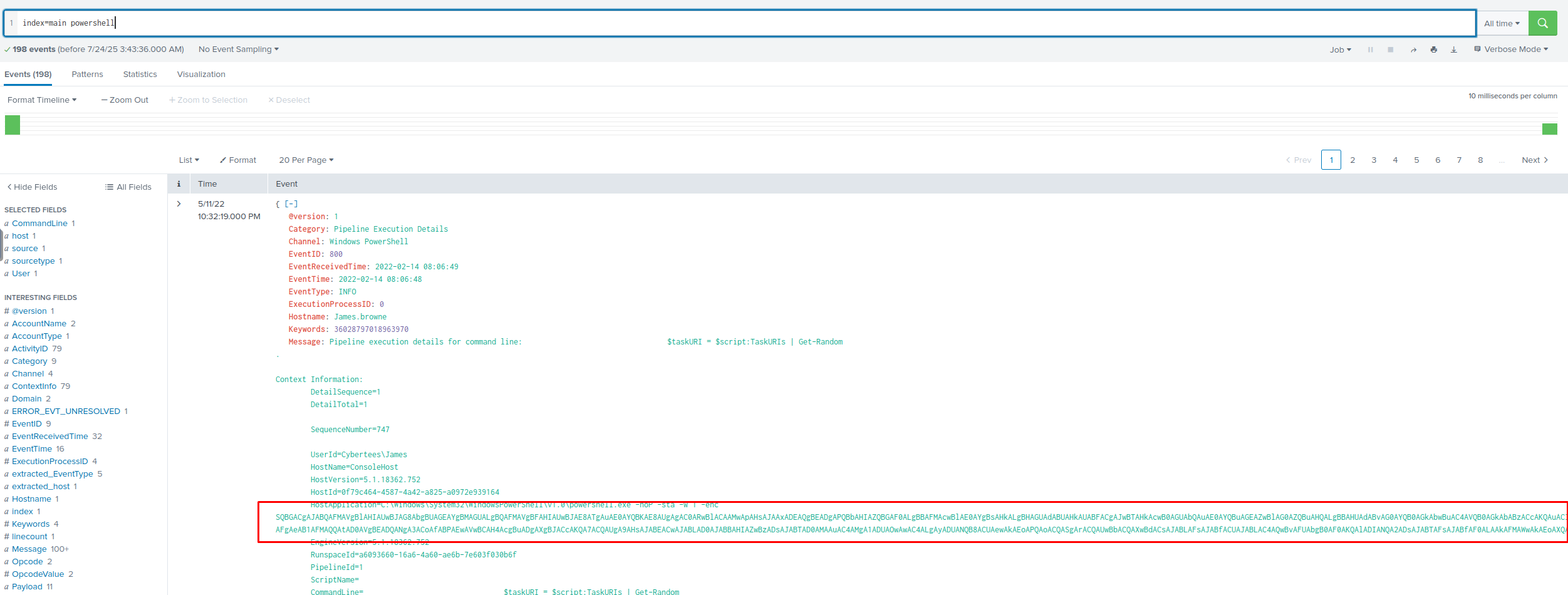1568x595 pixels.
Task: Click the Channel value Windows PowerShell
Action: click(368, 242)
